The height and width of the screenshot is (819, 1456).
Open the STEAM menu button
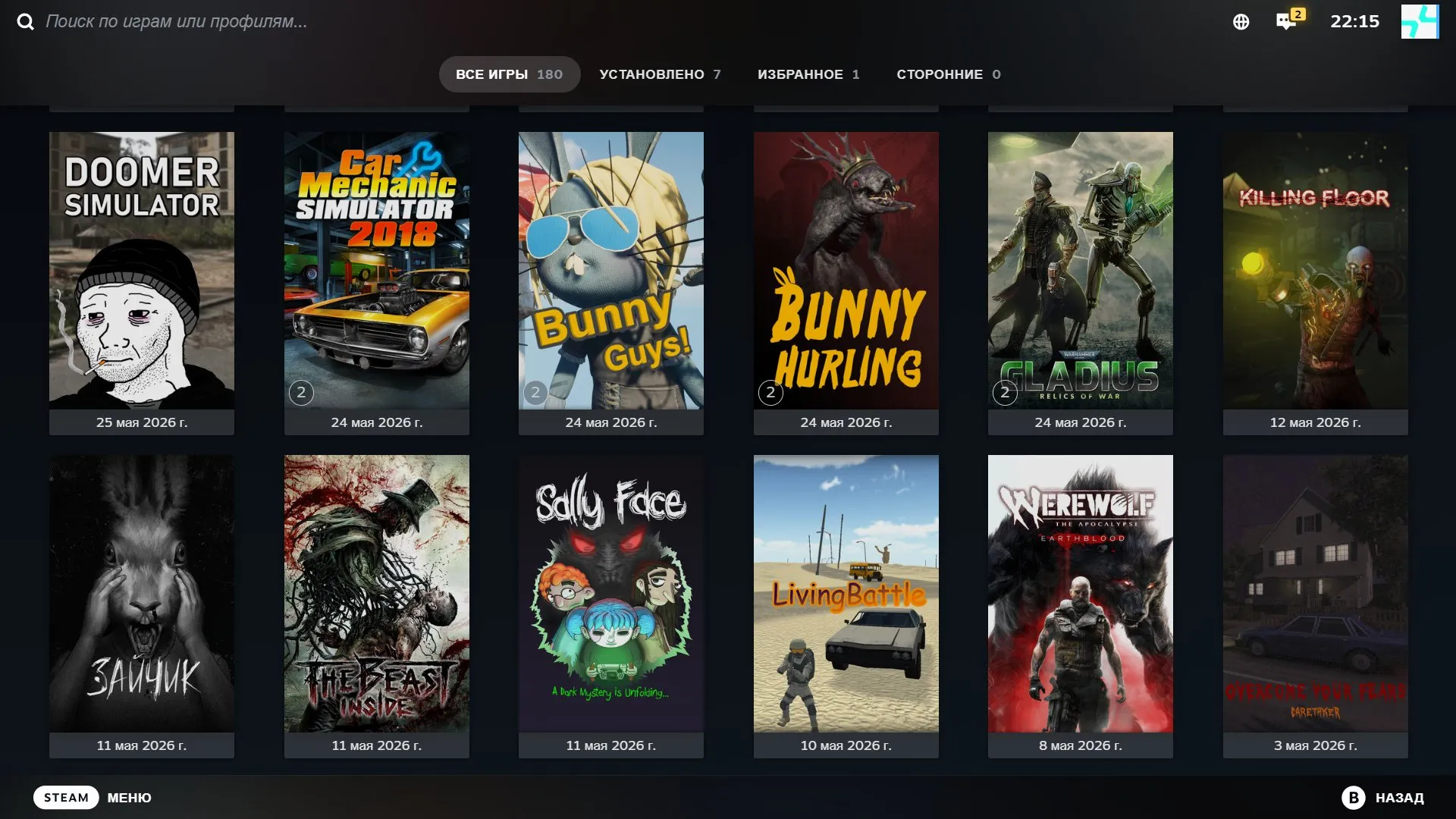point(66,798)
